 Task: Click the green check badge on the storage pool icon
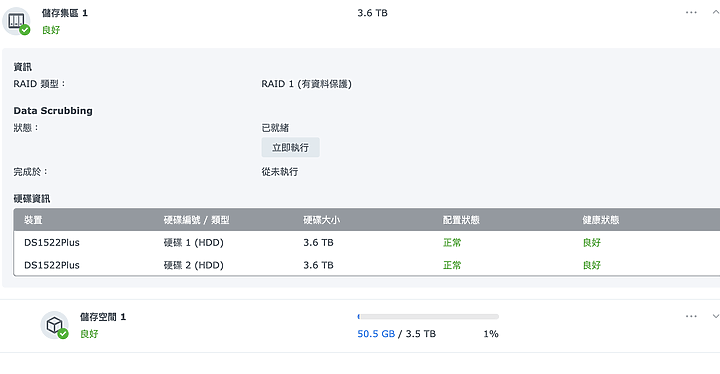point(25,30)
